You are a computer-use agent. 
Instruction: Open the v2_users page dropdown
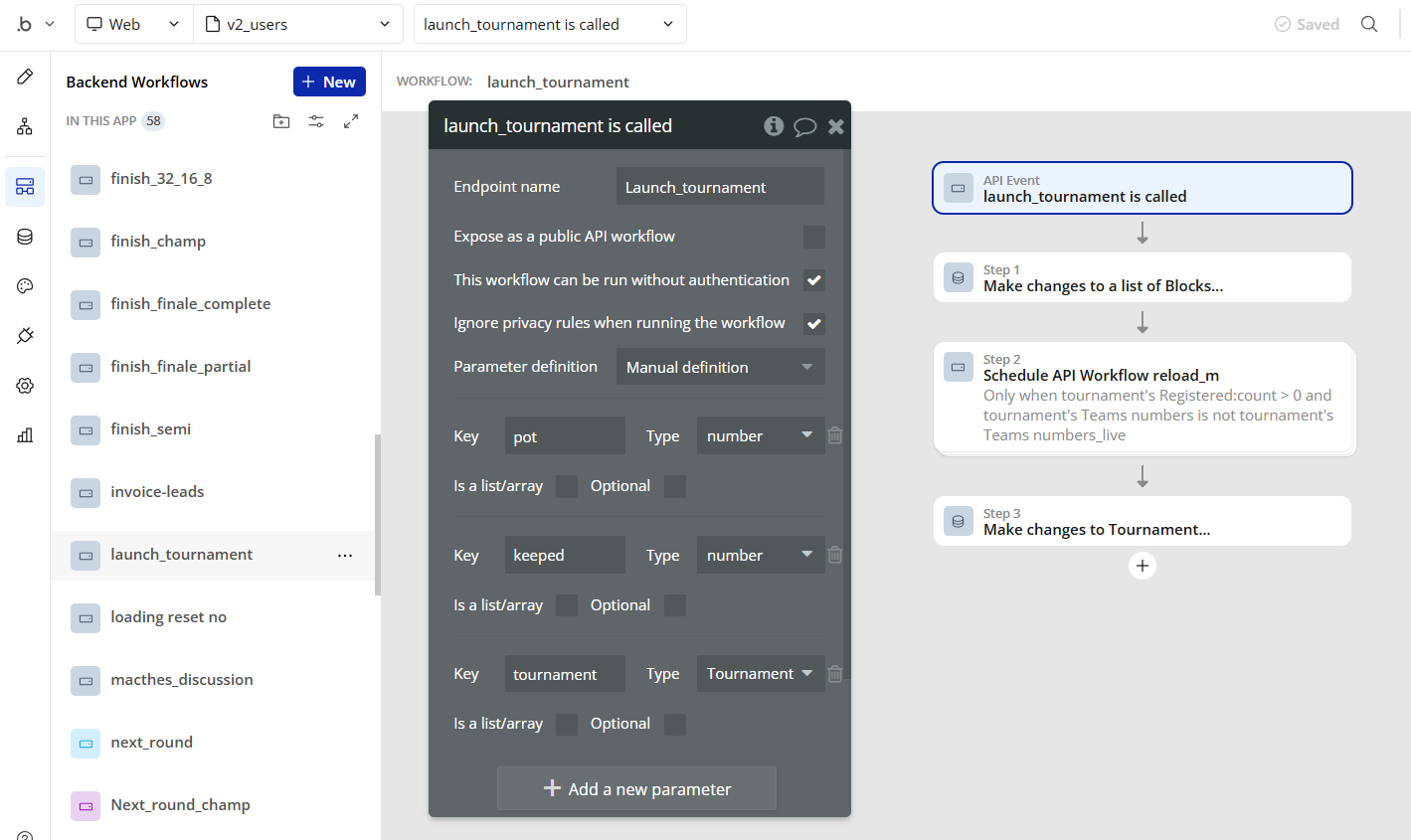point(297,24)
